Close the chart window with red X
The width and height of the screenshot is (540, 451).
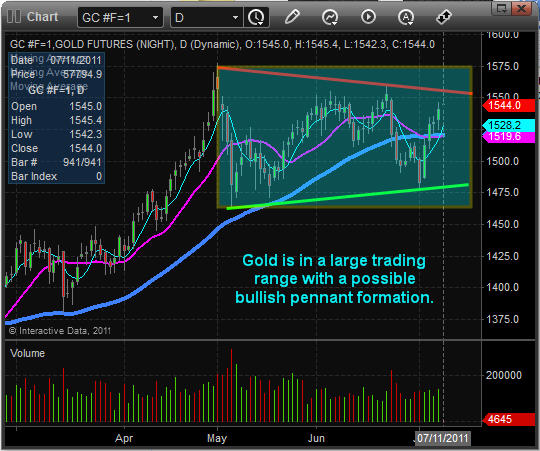click(522, 9)
